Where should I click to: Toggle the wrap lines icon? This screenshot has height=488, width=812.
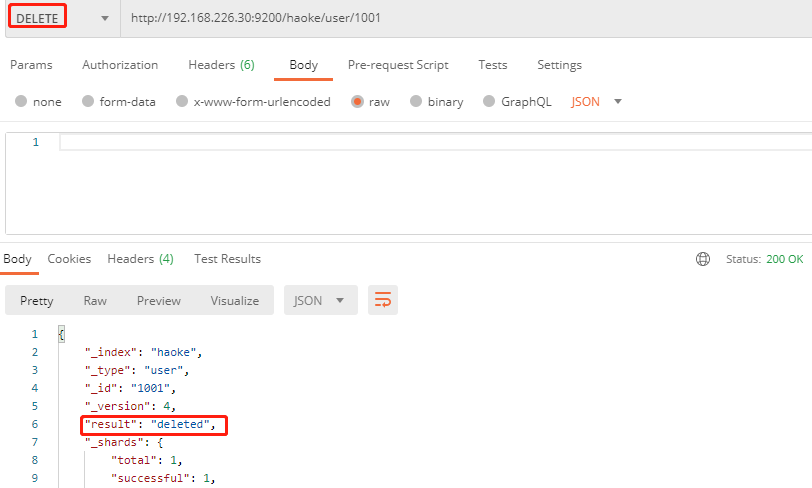(x=383, y=300)
